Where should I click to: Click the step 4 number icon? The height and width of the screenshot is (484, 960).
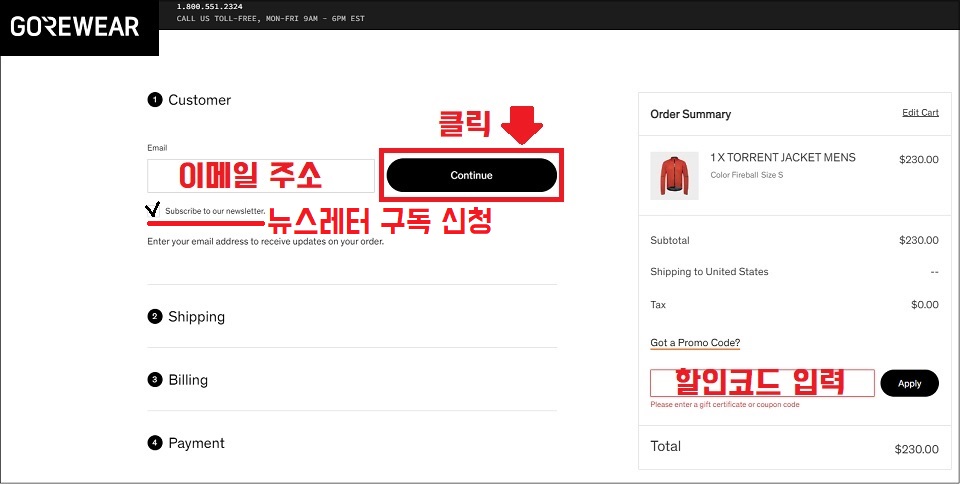(x=155, y=443)
